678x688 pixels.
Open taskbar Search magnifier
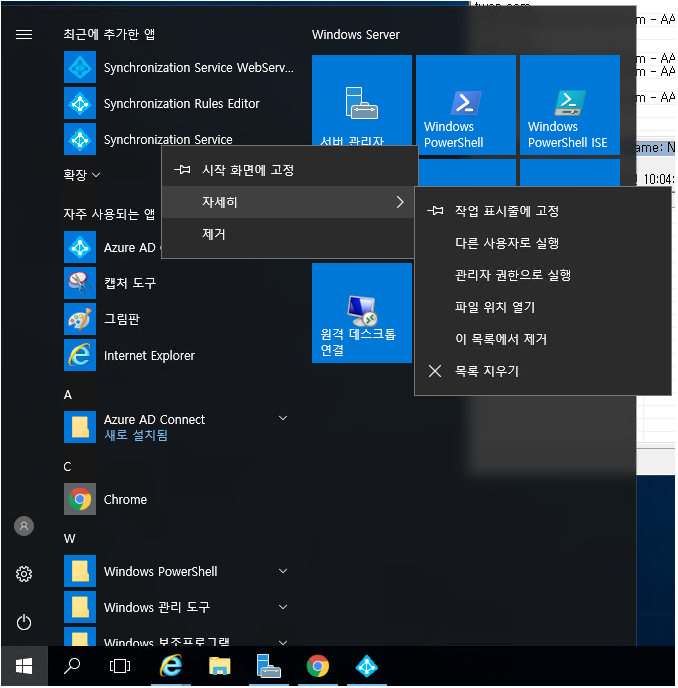pyautogui.click(x=72, y=666)
